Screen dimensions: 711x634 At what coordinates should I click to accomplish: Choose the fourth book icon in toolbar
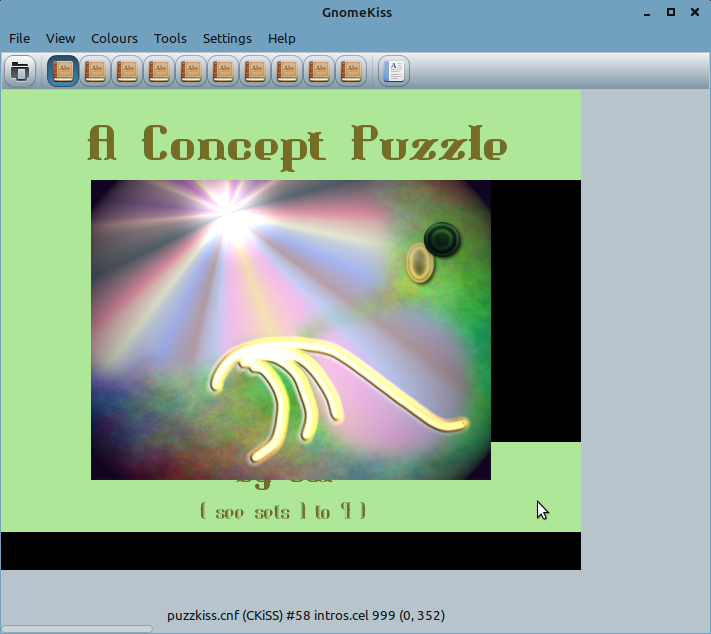[159, 71]
